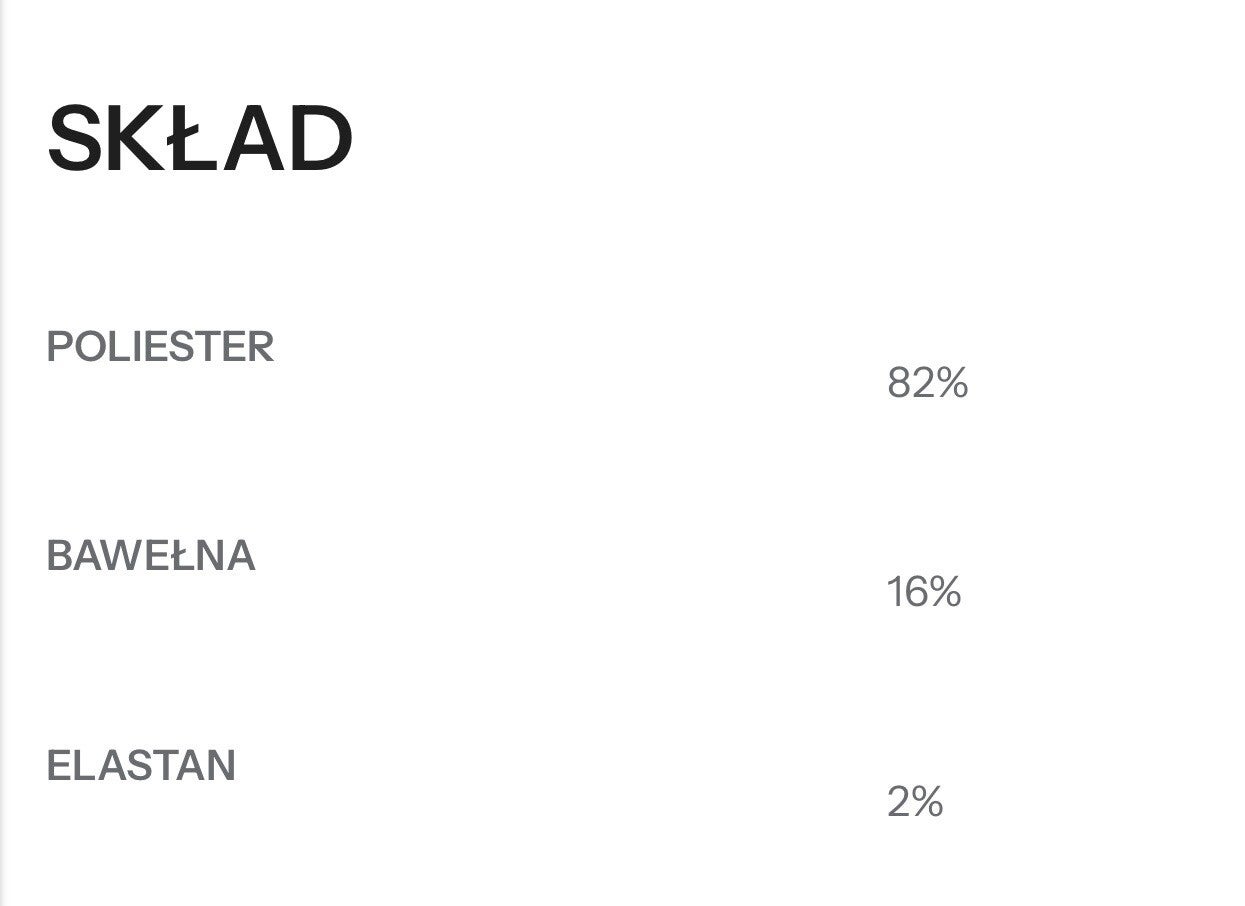
Task: Click the SKŁAD heading
Action: tap(200, 139)
